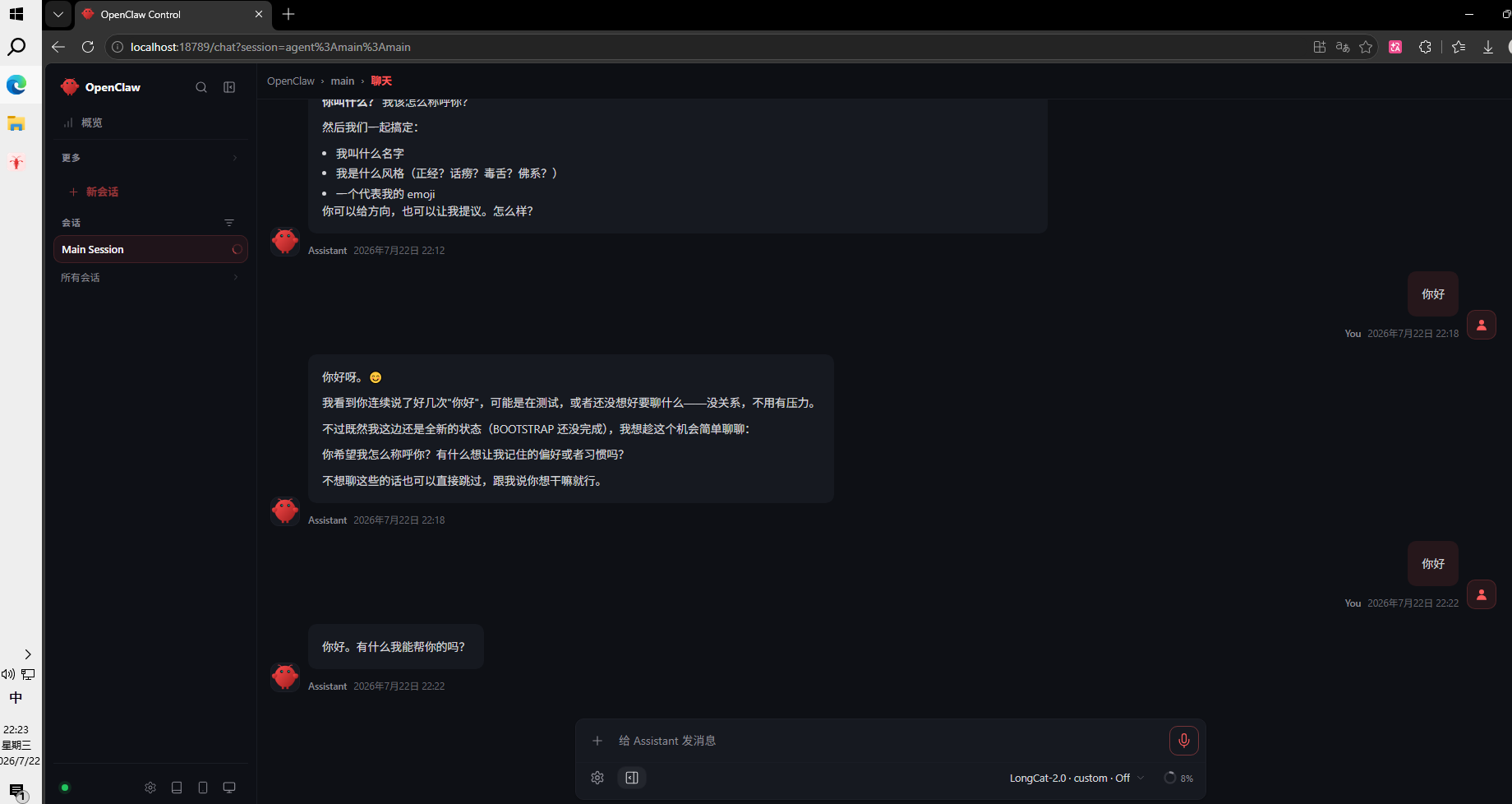1512x804 pixels.
Task: Click the bullet 一个代表我的 emoji
Action: point(385,194)
